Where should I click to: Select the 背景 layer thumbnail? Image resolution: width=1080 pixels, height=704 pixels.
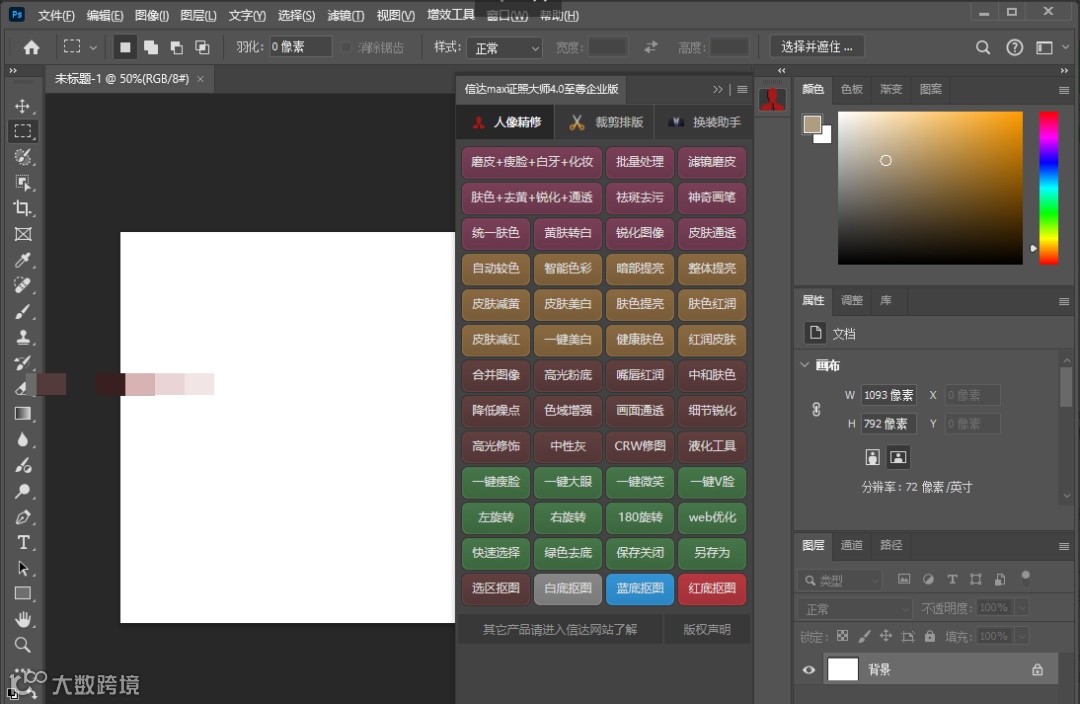[x=842, y=670]
